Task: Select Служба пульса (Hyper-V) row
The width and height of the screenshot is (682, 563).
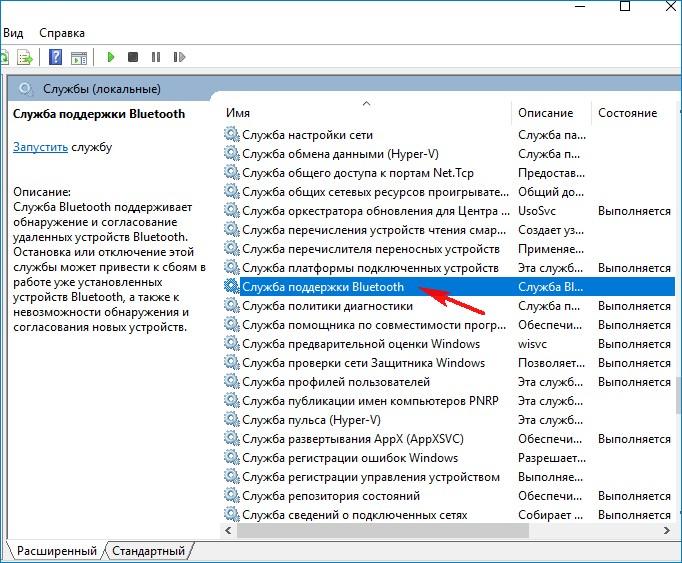Action: coord(449,420)
